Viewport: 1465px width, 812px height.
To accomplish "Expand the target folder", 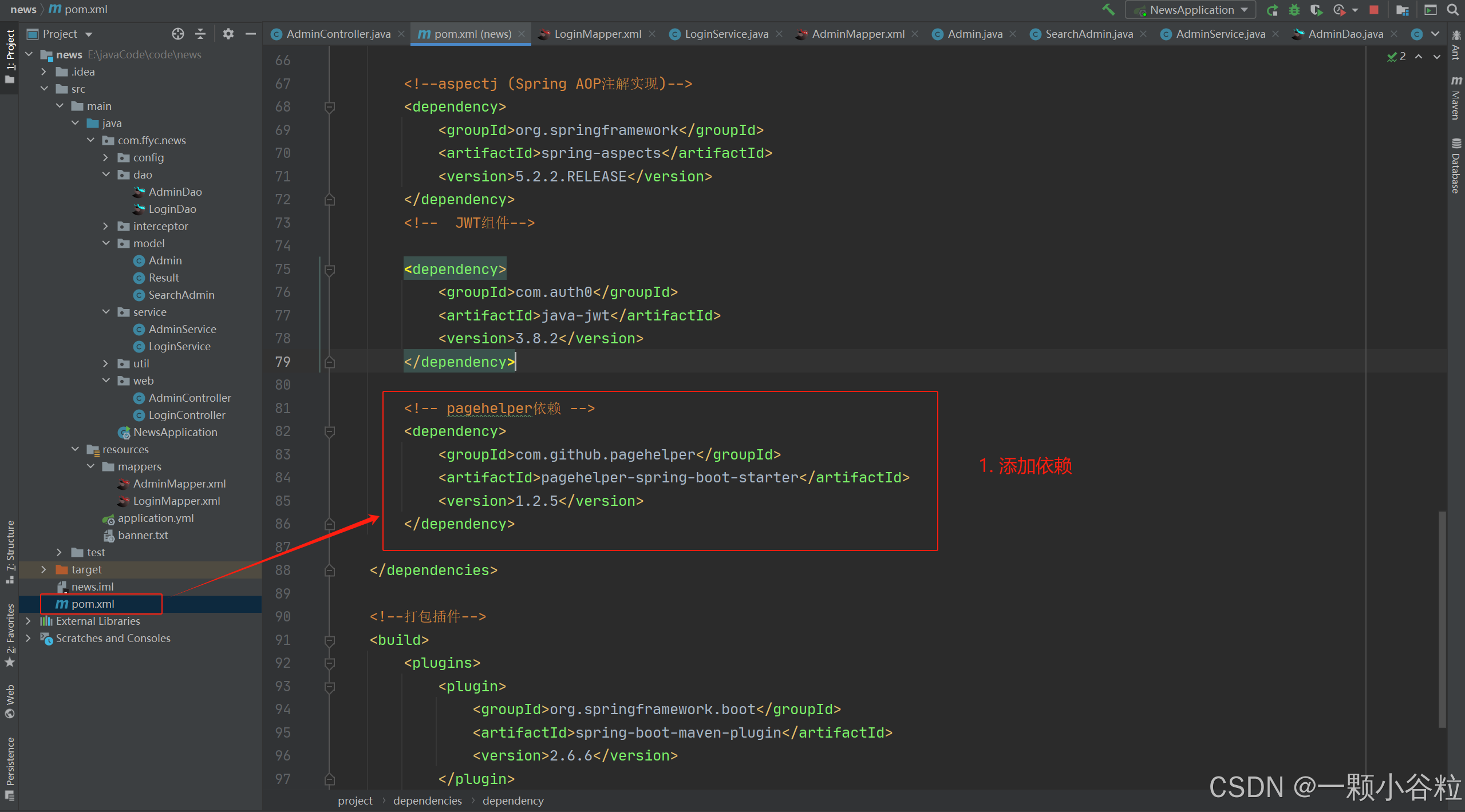I will pyautogui.click(x=44, y=569).
